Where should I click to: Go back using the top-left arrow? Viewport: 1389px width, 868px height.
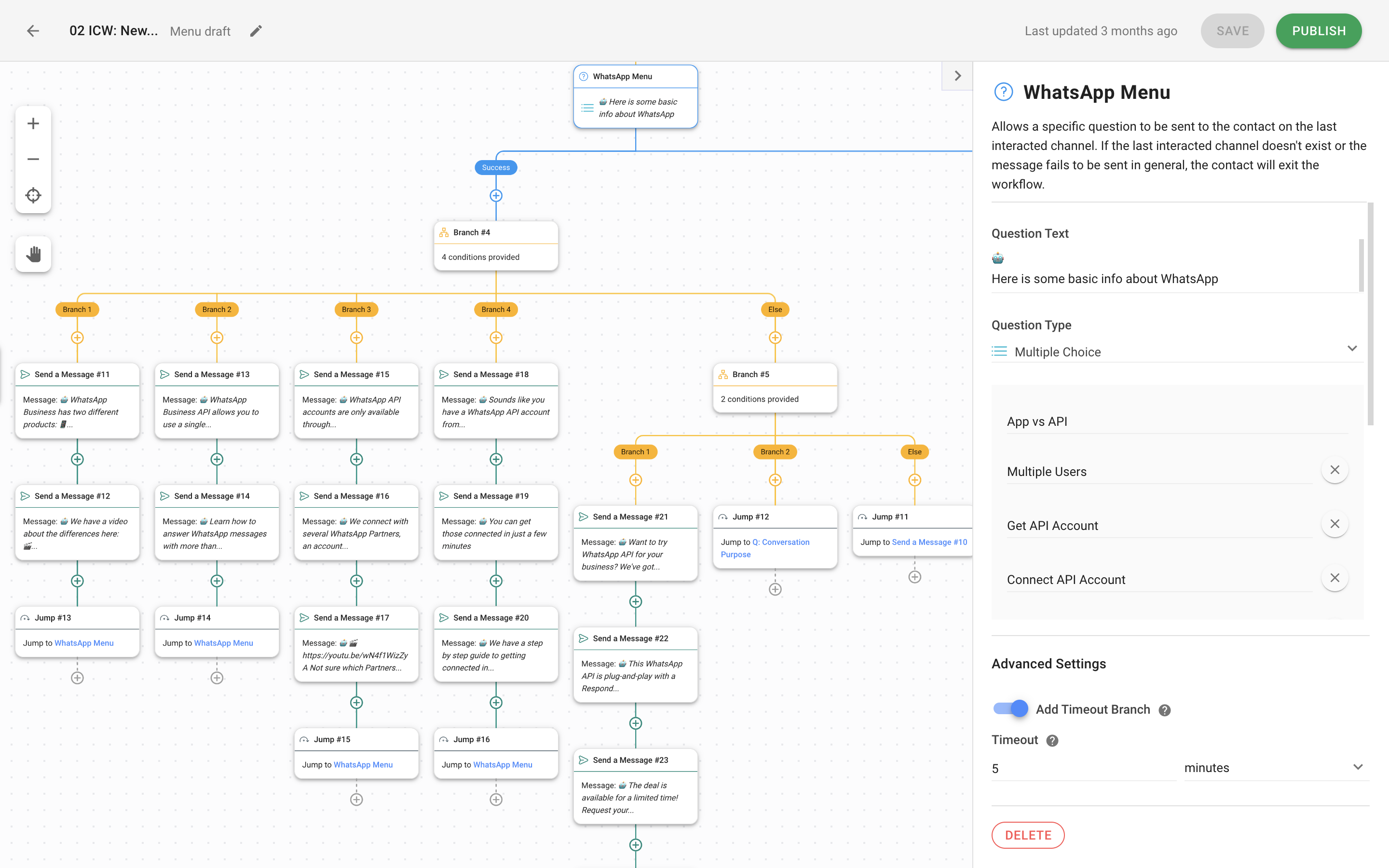click(x=33, y=31)
